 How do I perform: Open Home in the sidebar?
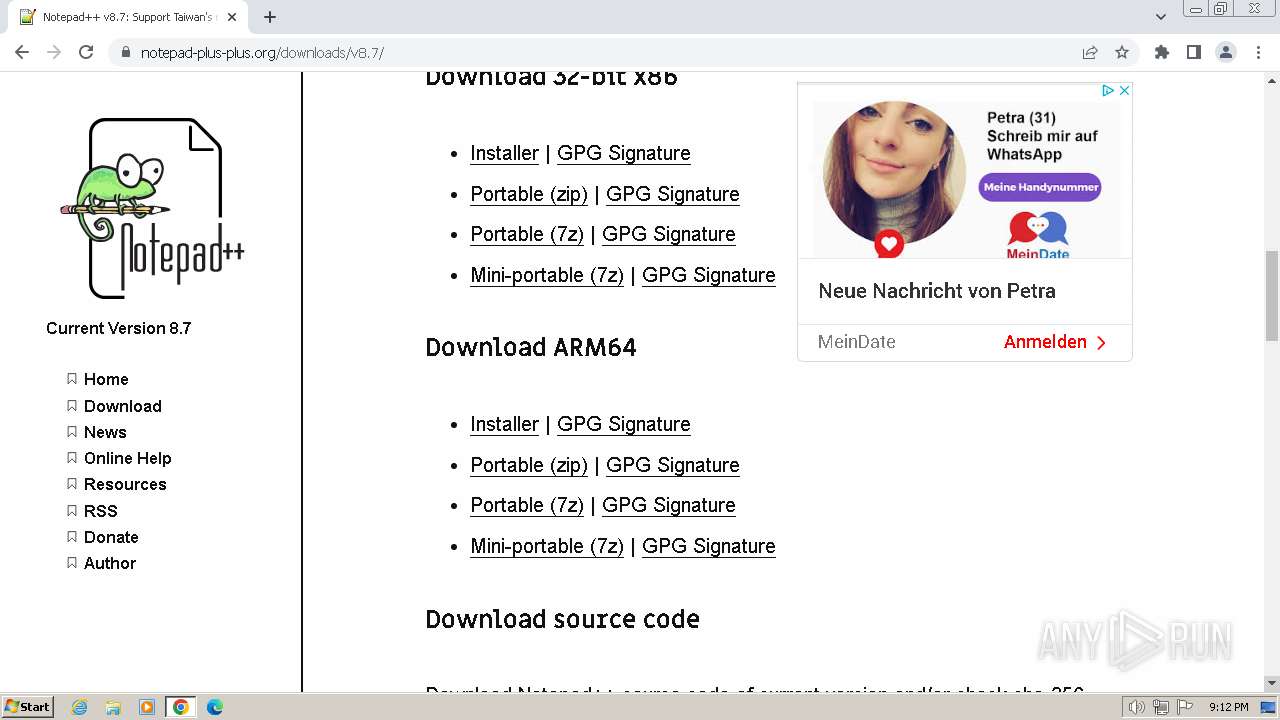tap(106, 379)
